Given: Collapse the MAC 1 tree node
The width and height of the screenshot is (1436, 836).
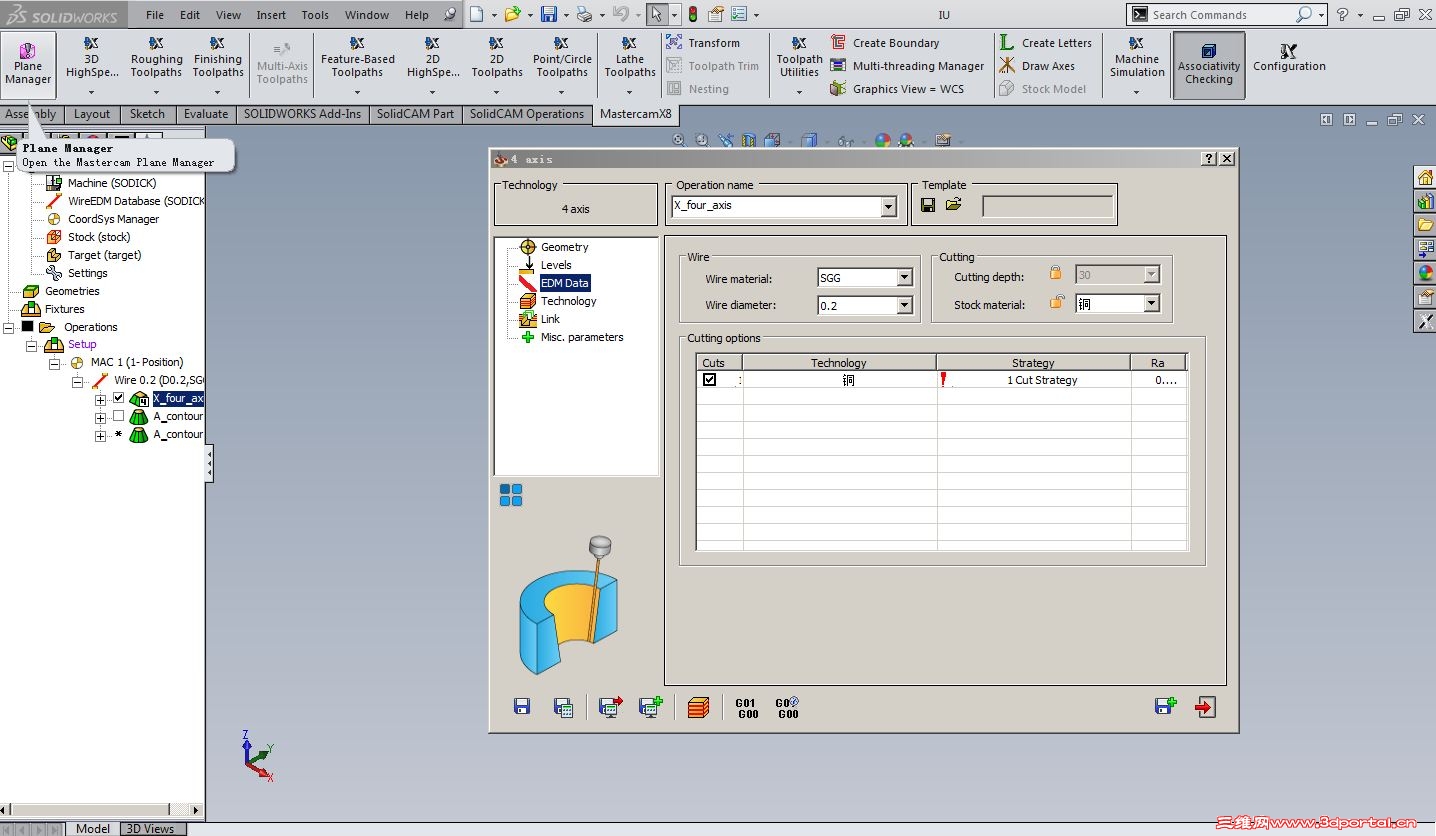Looking at the screenshot, I should 54,363.
